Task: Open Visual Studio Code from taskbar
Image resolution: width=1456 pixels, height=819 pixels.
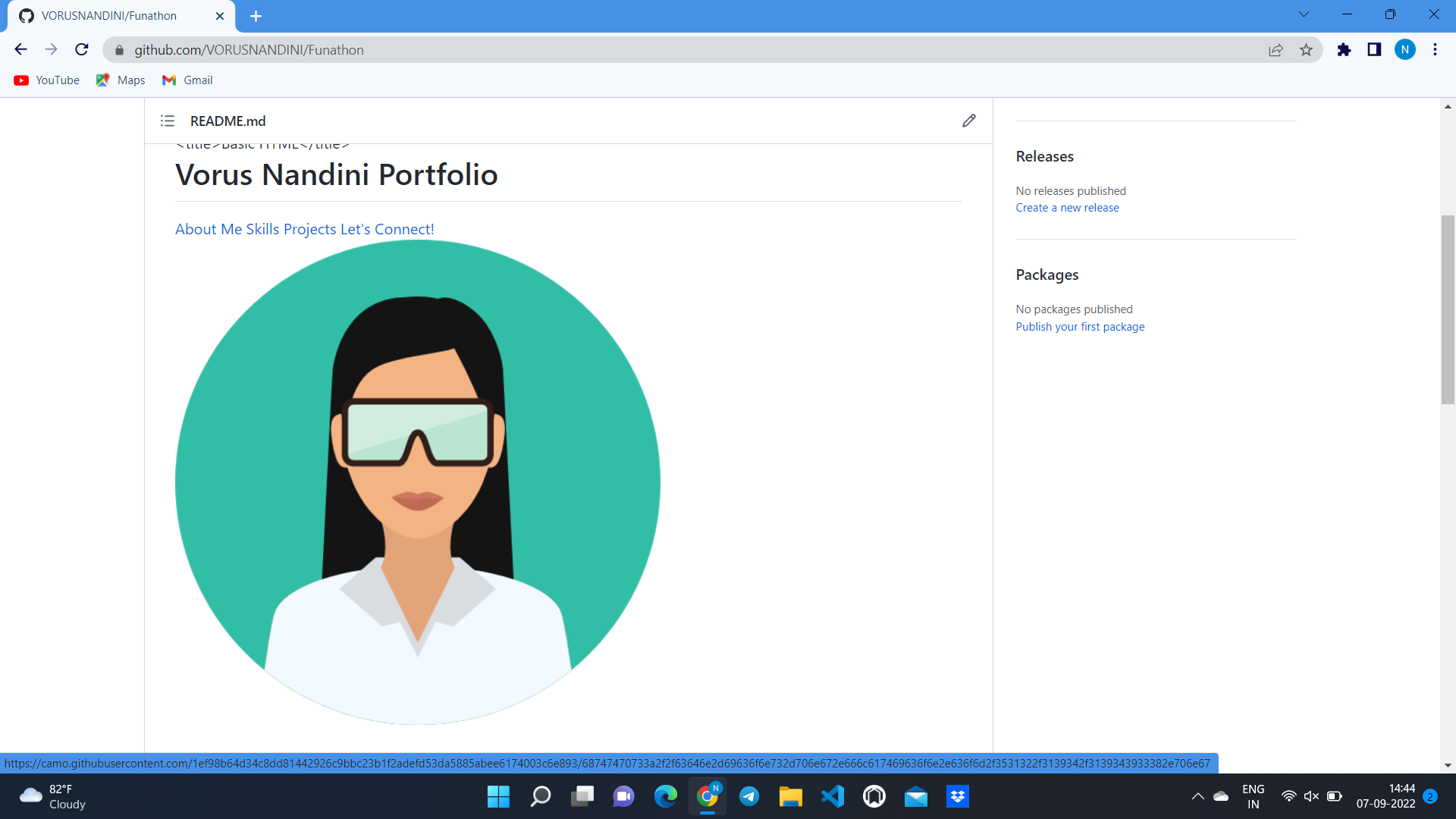Action: coord(833,796)
